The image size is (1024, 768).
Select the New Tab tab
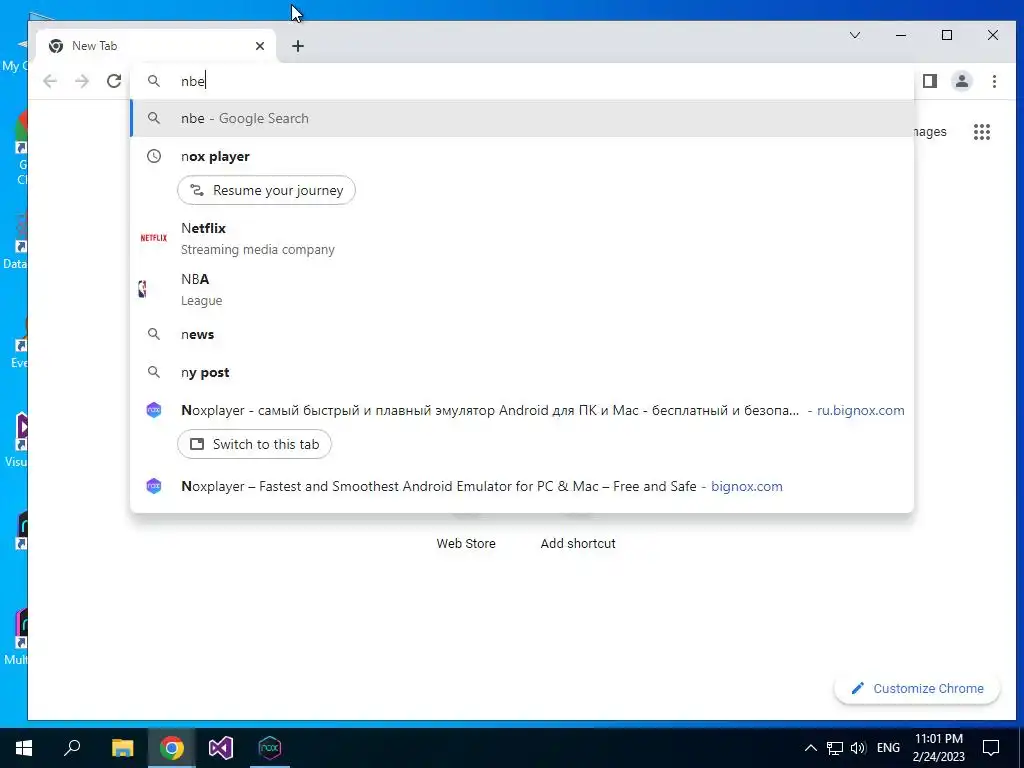(x=157, y=46)
